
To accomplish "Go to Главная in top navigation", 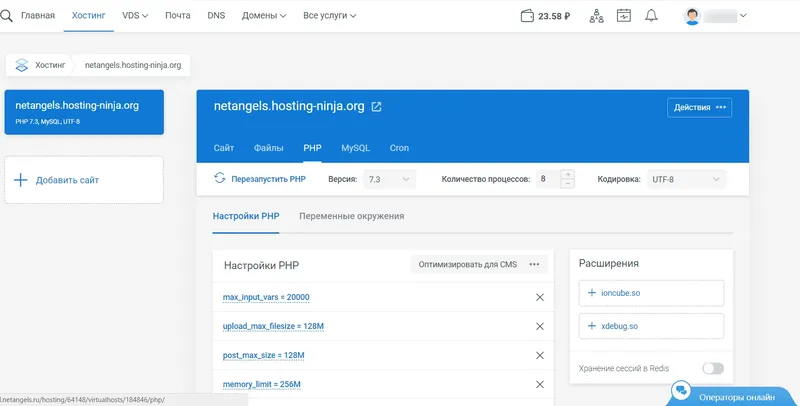I will [38, 16].
